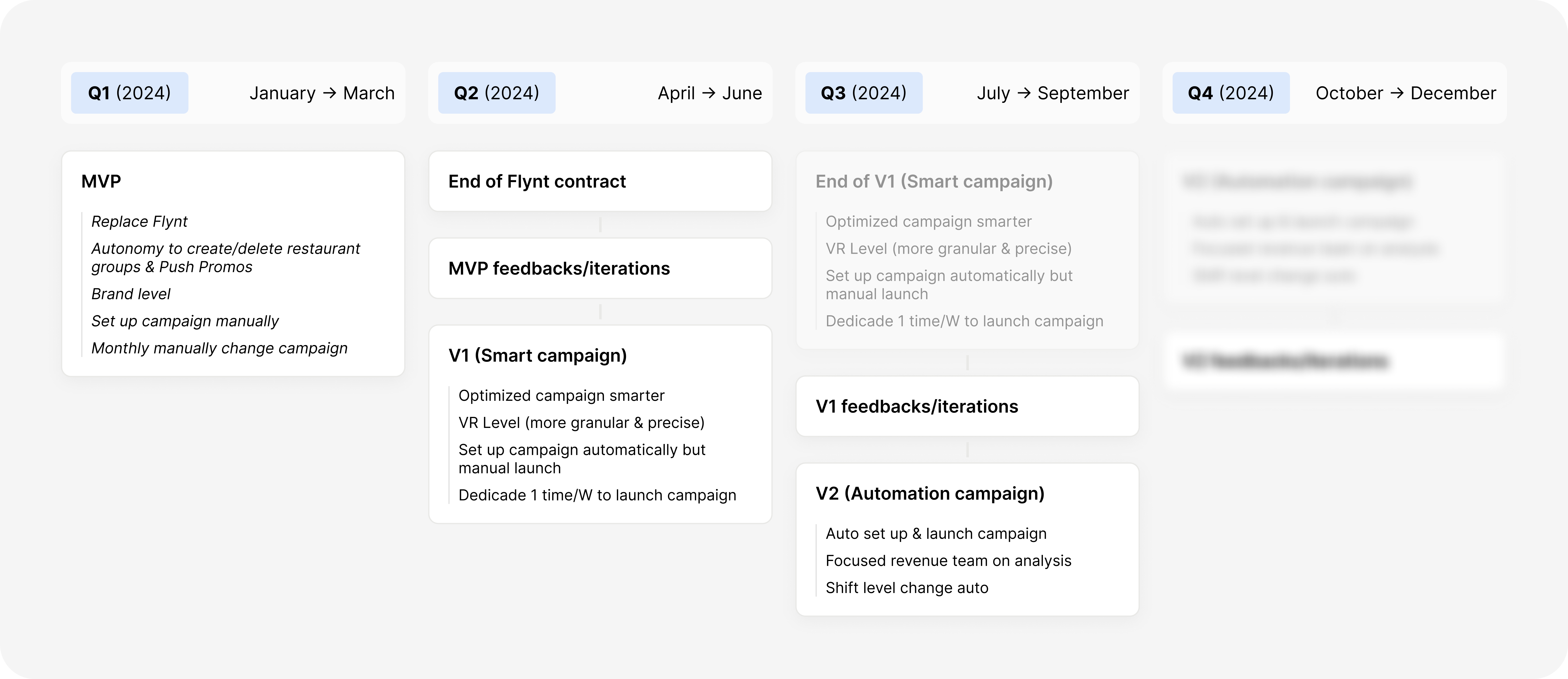1568x679 pixels.
Task: Open the MVP card title
Action: [x=101, y=181]
